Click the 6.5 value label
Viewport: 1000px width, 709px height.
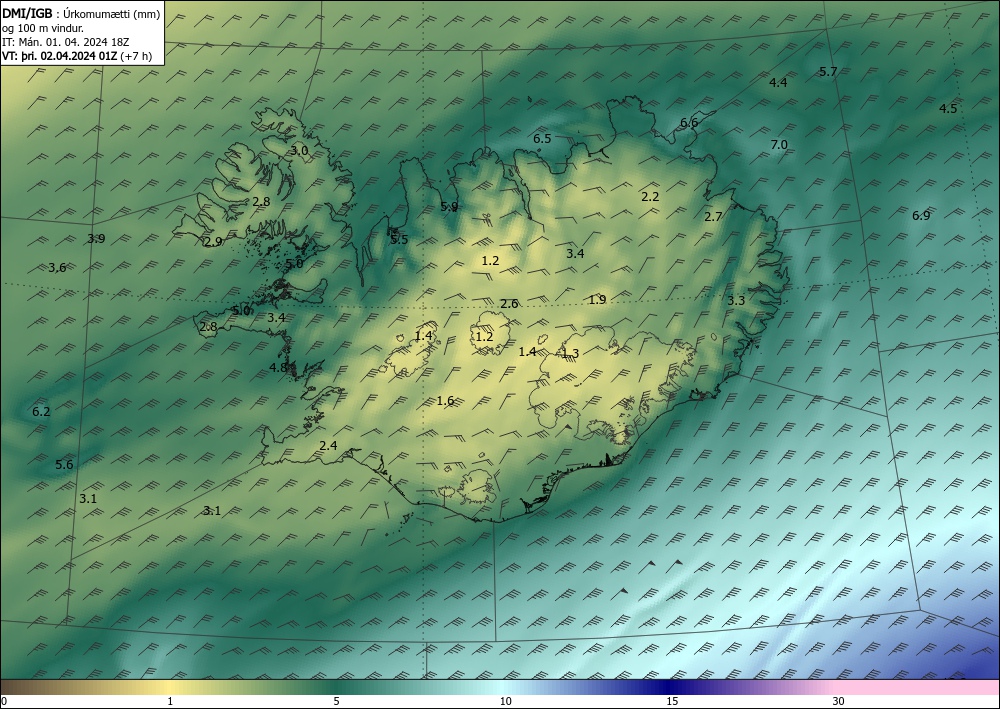542,138
